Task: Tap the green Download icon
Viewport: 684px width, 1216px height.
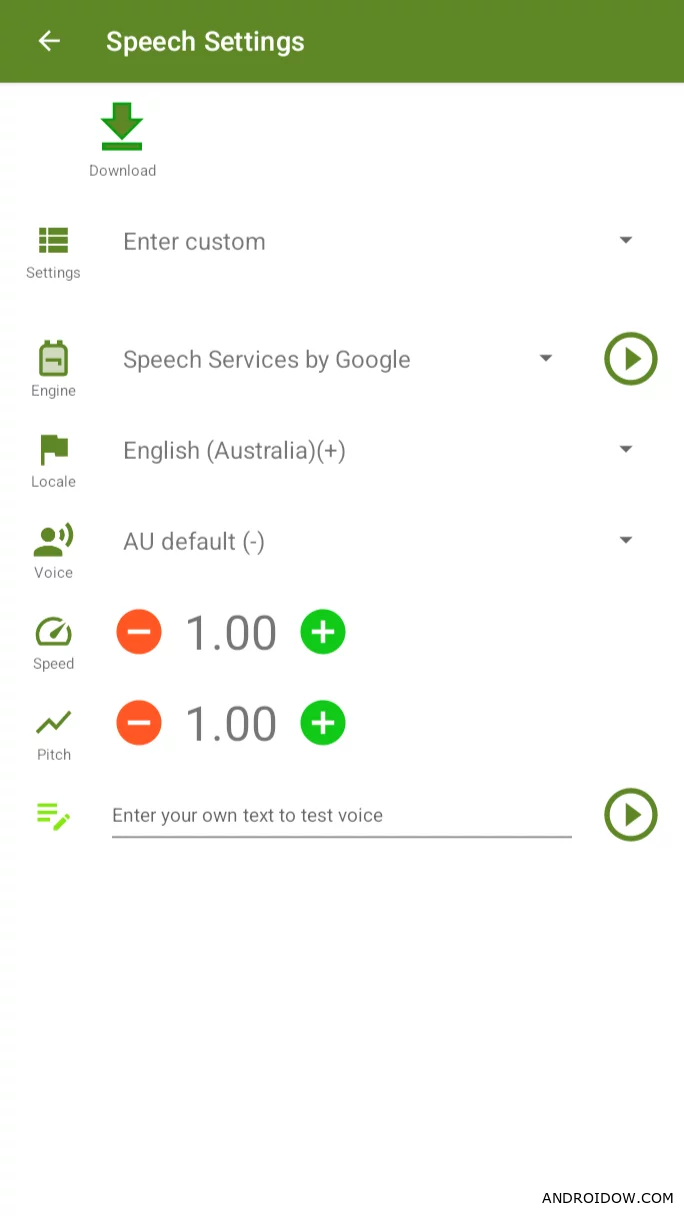Action: click(122, 127)
